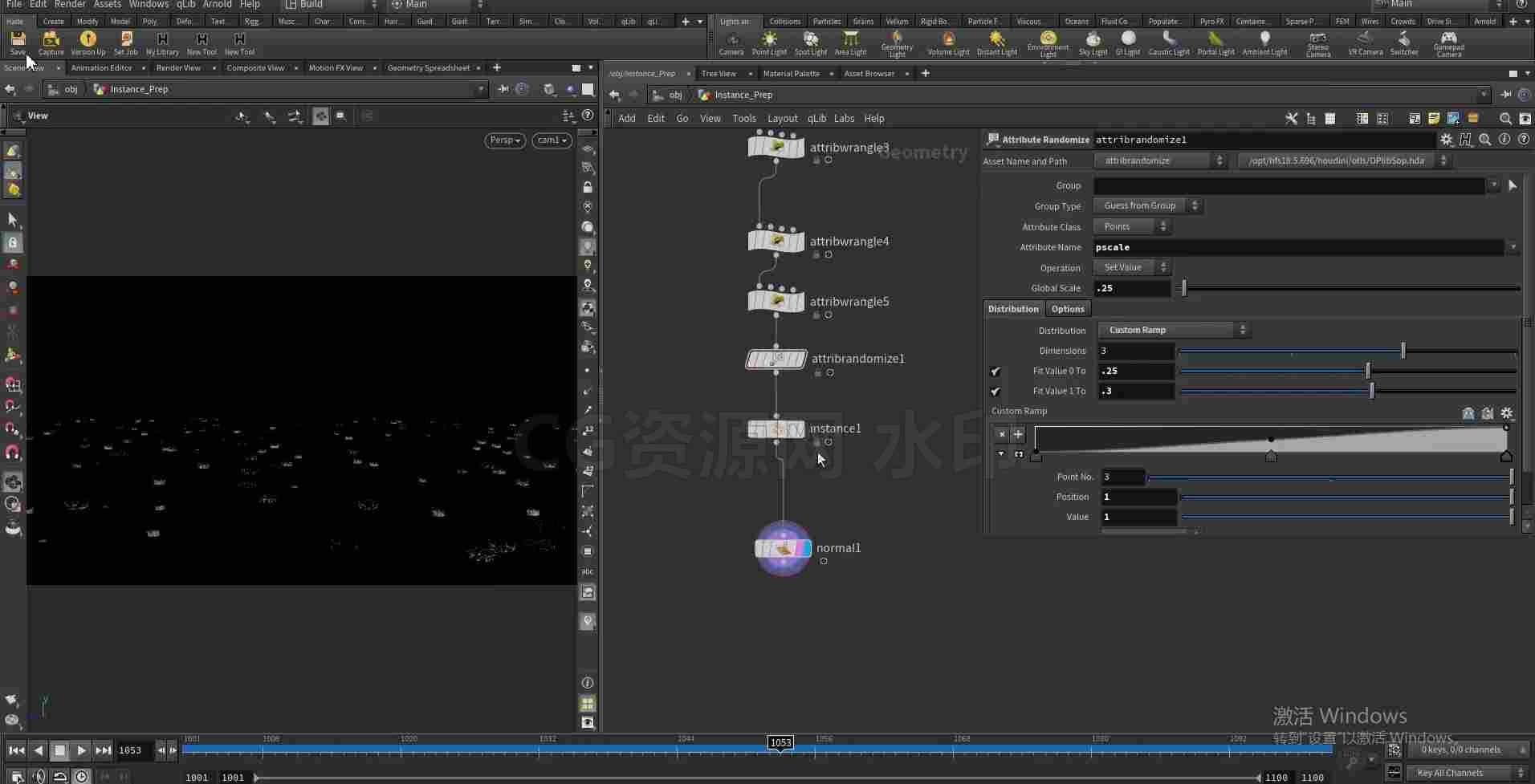Select the Sky Light shelf icon
Screen dimensions: 1535x784
coord(1093,43)
